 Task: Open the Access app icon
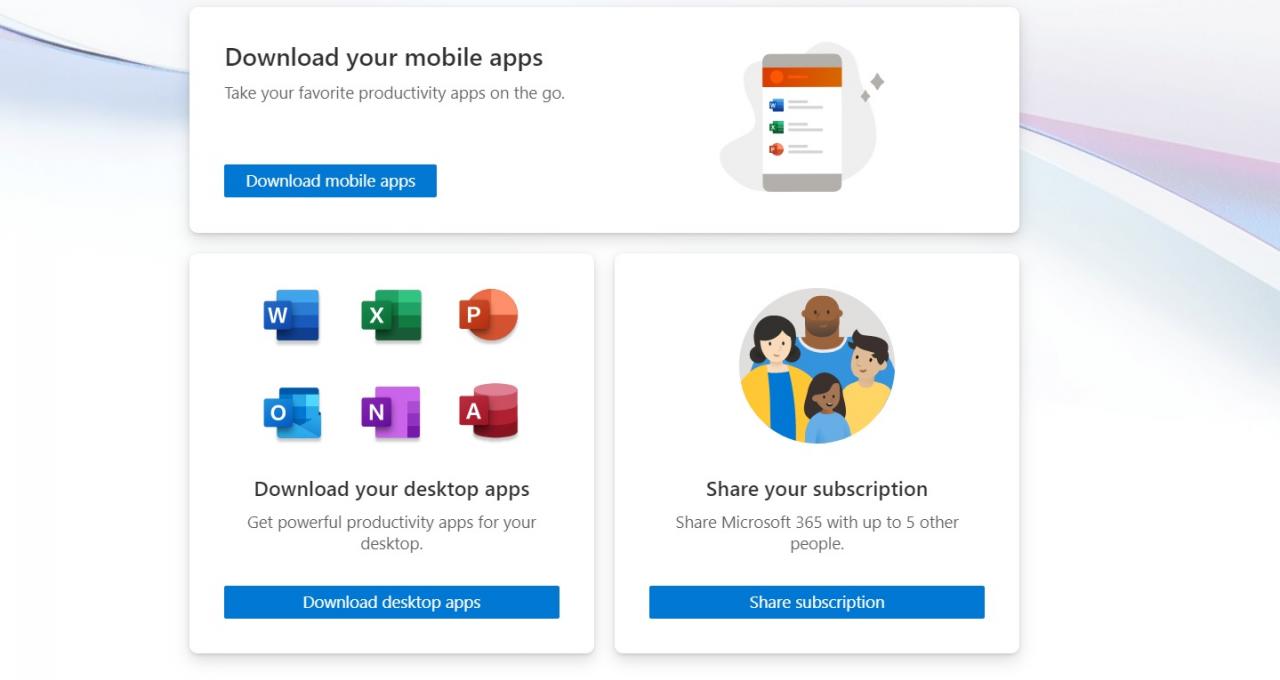[489, 413]
